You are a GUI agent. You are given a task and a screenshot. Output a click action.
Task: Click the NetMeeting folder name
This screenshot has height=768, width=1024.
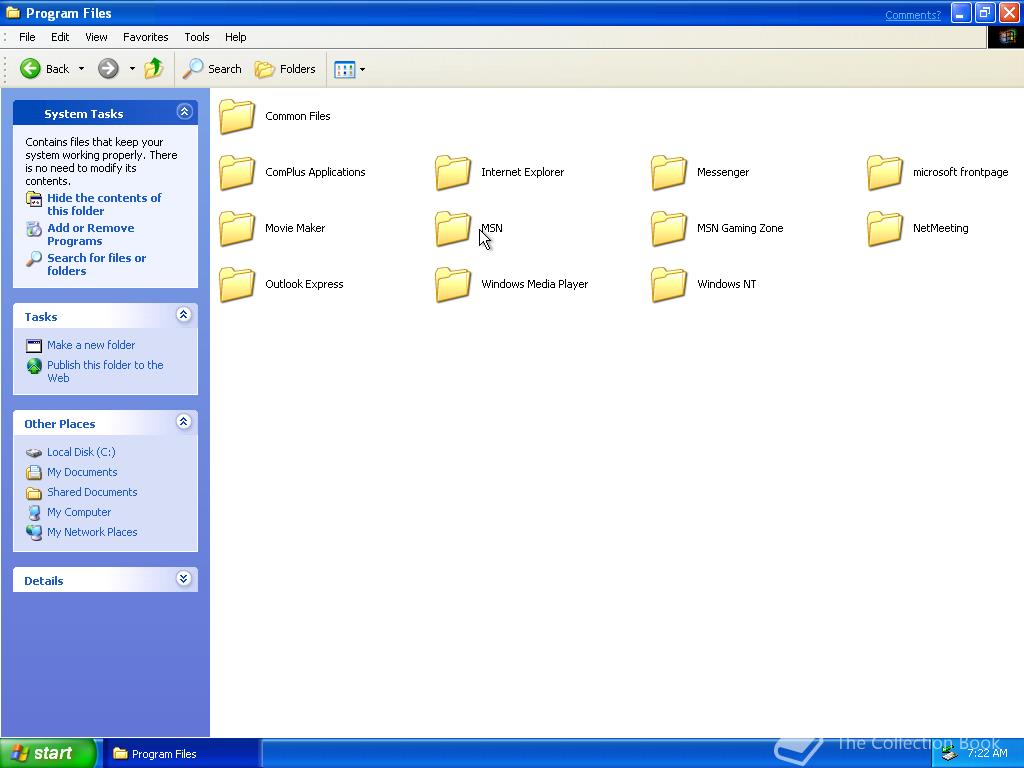click(x=940, y=228)
